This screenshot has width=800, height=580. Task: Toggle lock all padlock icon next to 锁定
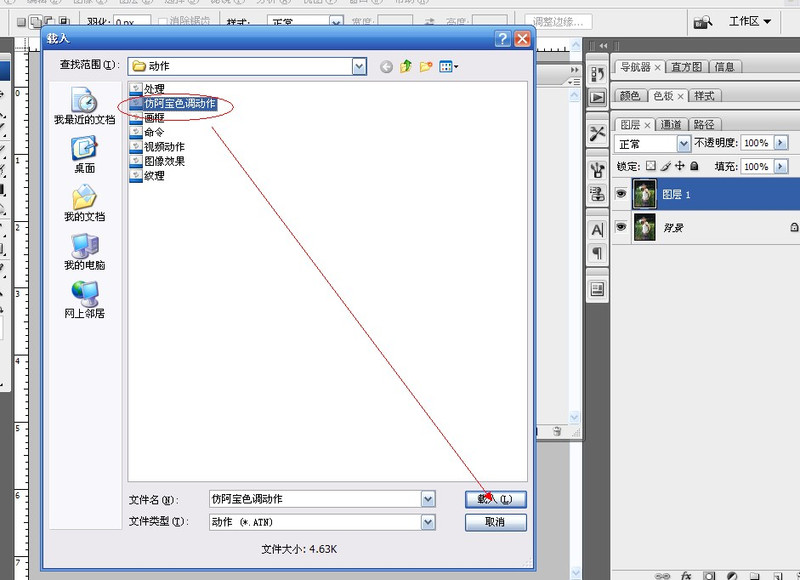(x=694, y=166)
